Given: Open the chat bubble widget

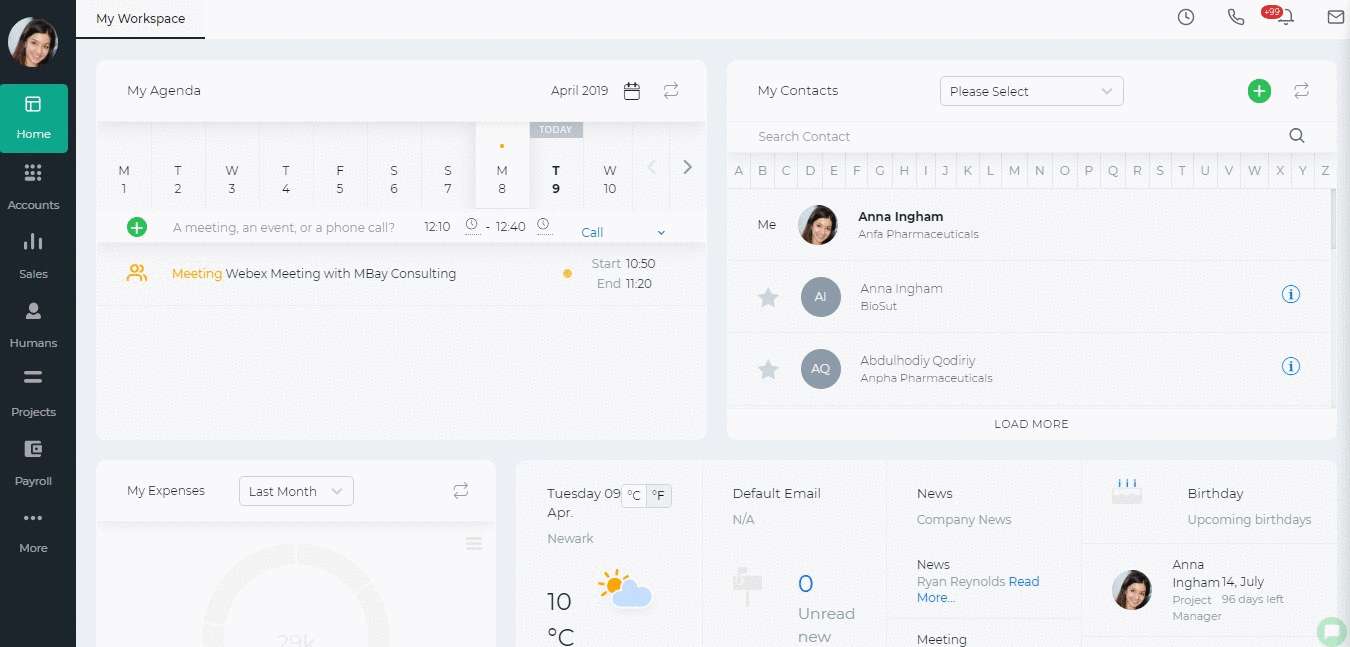Looking at the screenshot, I should (1332, 631).
